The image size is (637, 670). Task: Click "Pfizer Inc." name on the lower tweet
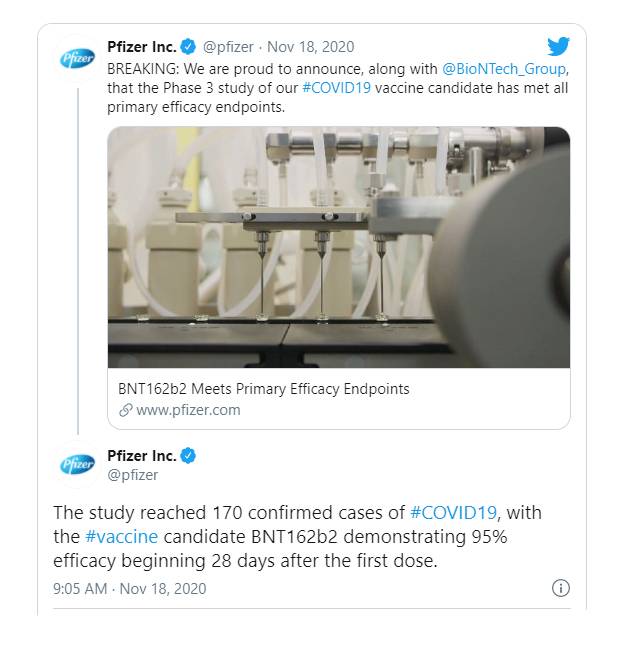(141, 456)
